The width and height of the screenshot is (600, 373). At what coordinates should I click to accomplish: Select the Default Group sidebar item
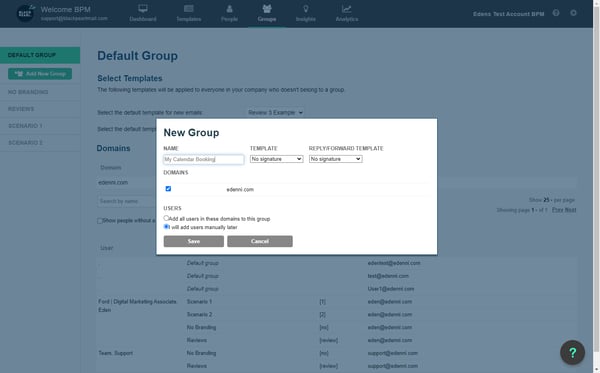point(40,55)
